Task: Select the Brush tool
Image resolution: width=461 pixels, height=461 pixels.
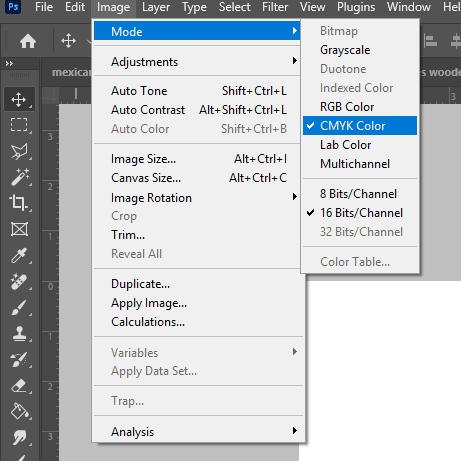Action: 19,307
